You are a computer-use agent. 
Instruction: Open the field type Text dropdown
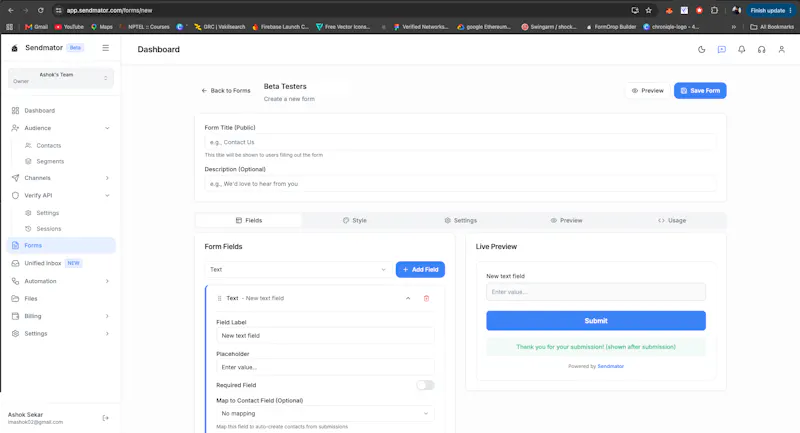[x=298, y=269]
